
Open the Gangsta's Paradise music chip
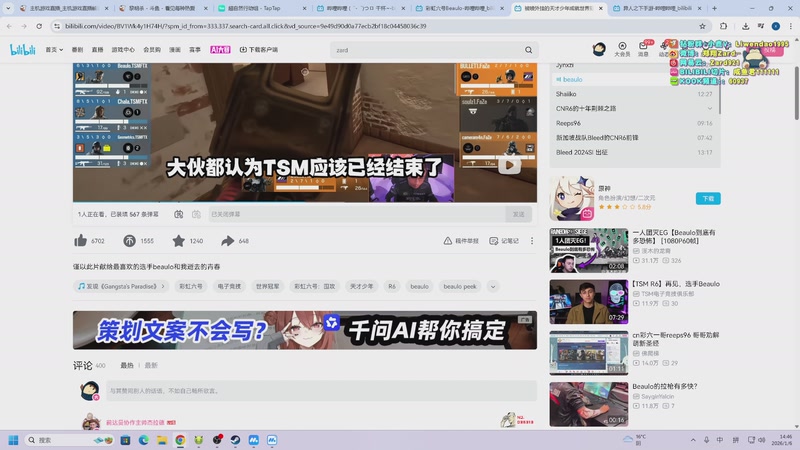point(121,286)
